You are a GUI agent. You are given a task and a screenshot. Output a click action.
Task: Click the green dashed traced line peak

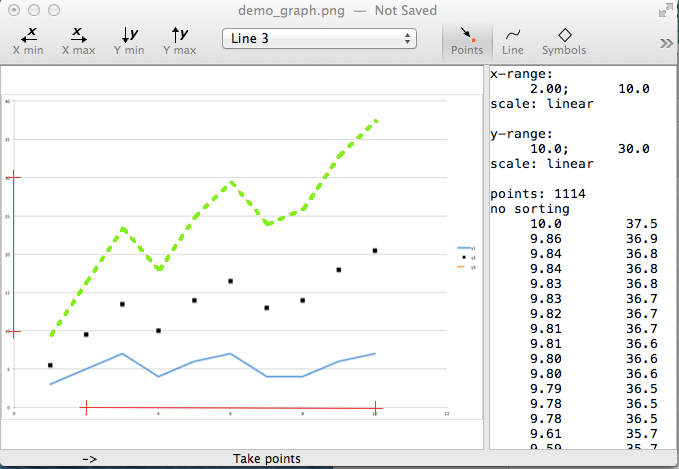(x=376, y=120)
